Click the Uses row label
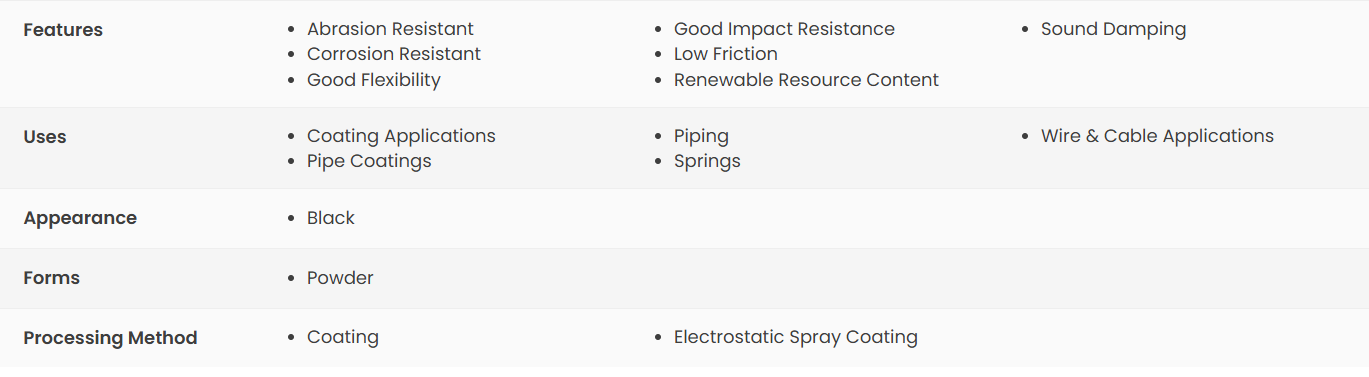 [45, 137]
